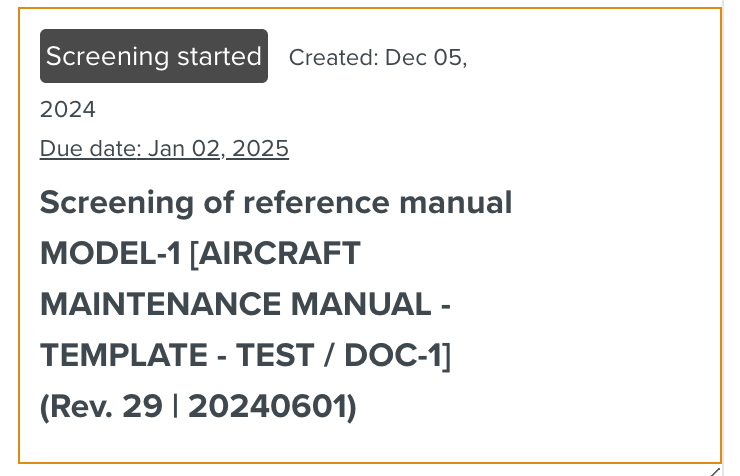This screenshot has height=476, width=740.
Task: Click the Screening started status badge
Action: tap(154, 56)
